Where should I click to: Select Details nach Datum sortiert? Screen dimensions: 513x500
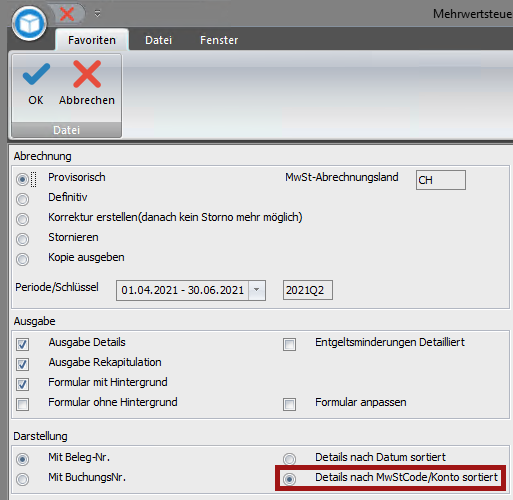point(289,459)
